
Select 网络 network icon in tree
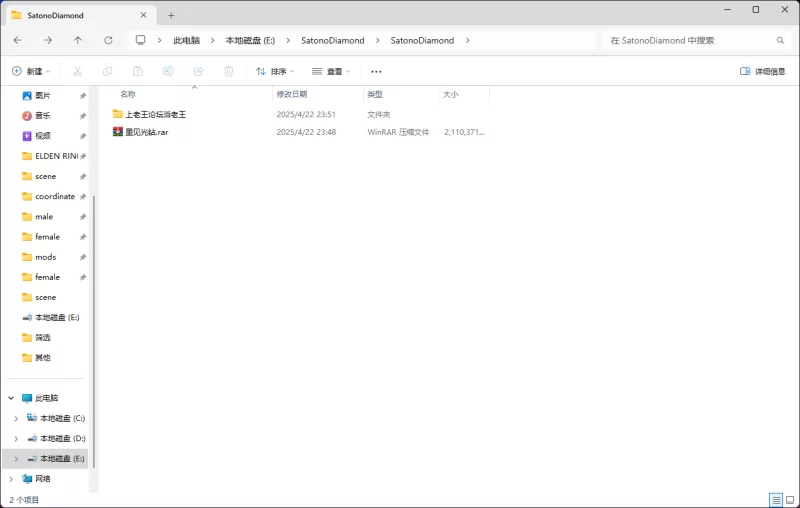[x=27, y=479]
